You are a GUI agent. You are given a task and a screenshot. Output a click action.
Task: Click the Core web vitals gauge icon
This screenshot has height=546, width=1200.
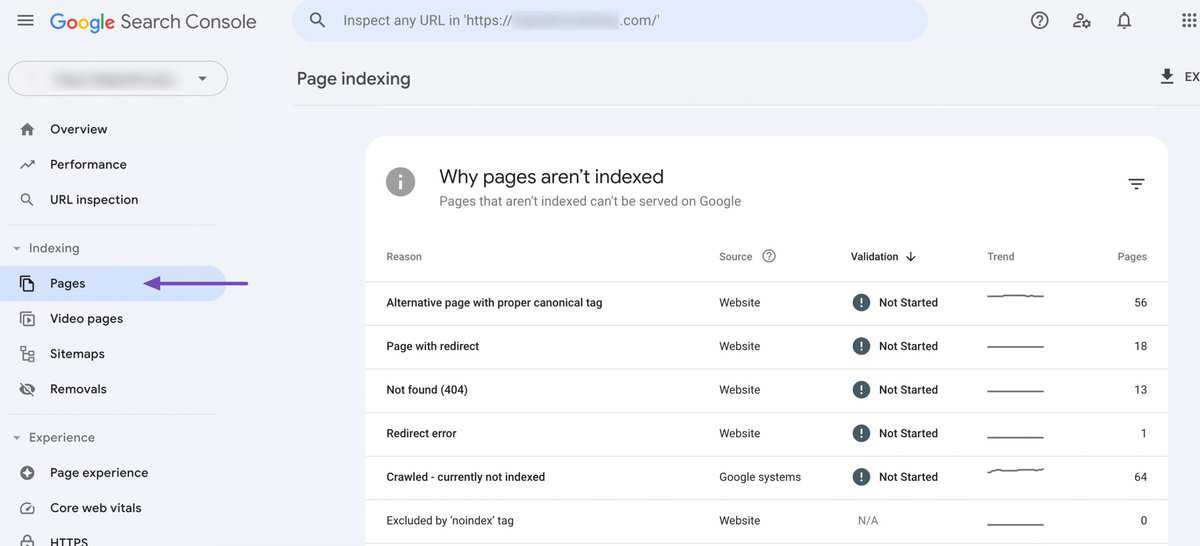pos(27,508)
